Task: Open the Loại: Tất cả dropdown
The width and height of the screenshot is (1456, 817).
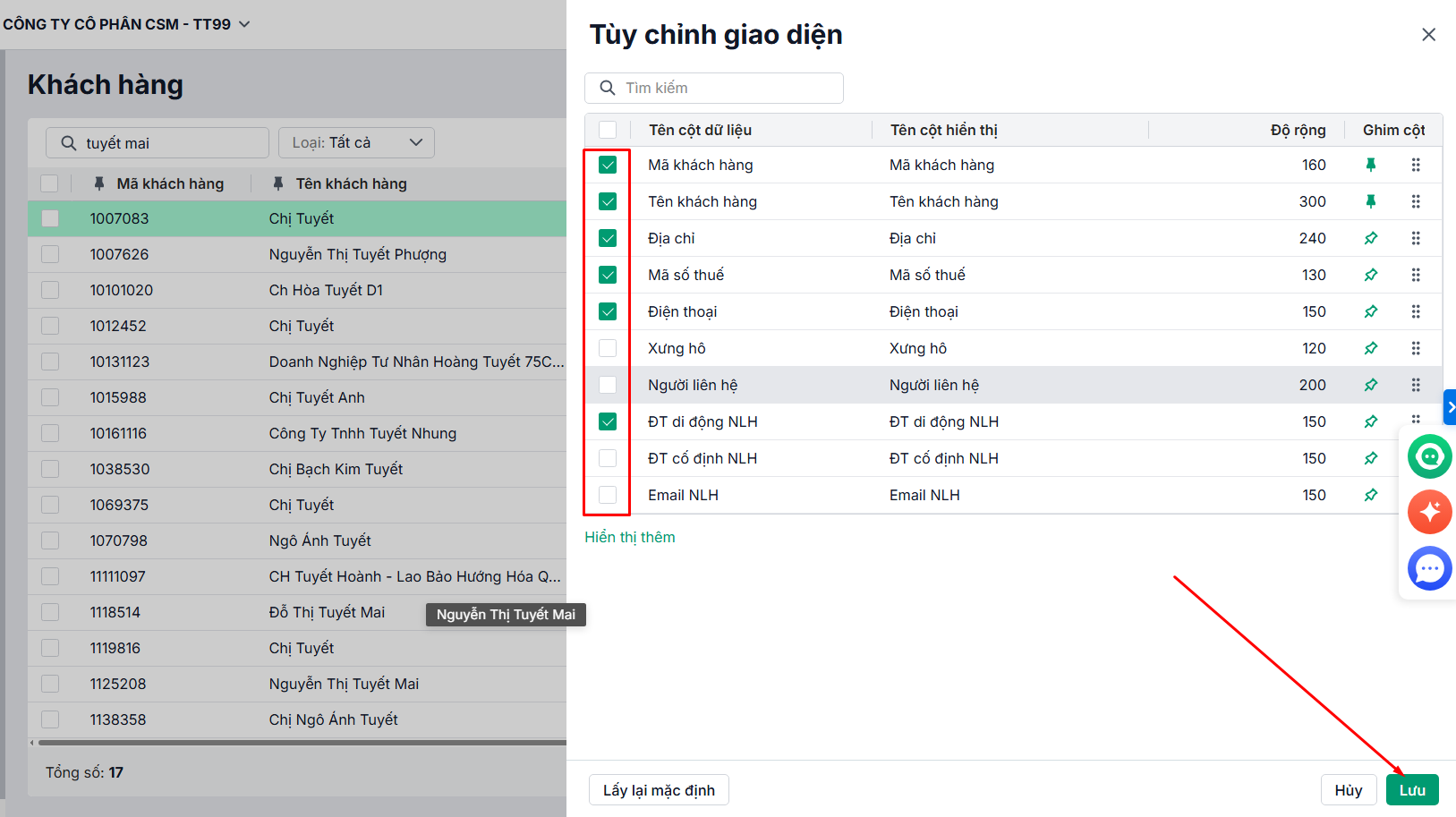Action: pos(356,143)
